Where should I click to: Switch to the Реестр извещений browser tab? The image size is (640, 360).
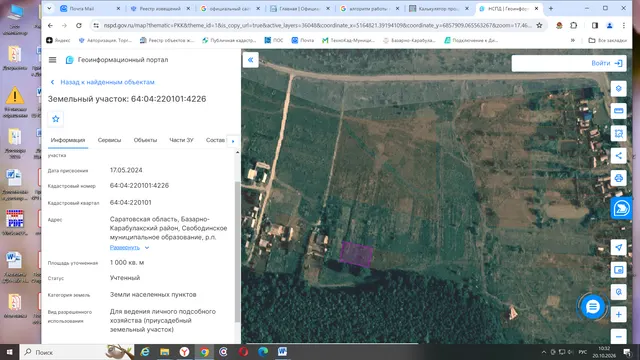pos(160,8)
